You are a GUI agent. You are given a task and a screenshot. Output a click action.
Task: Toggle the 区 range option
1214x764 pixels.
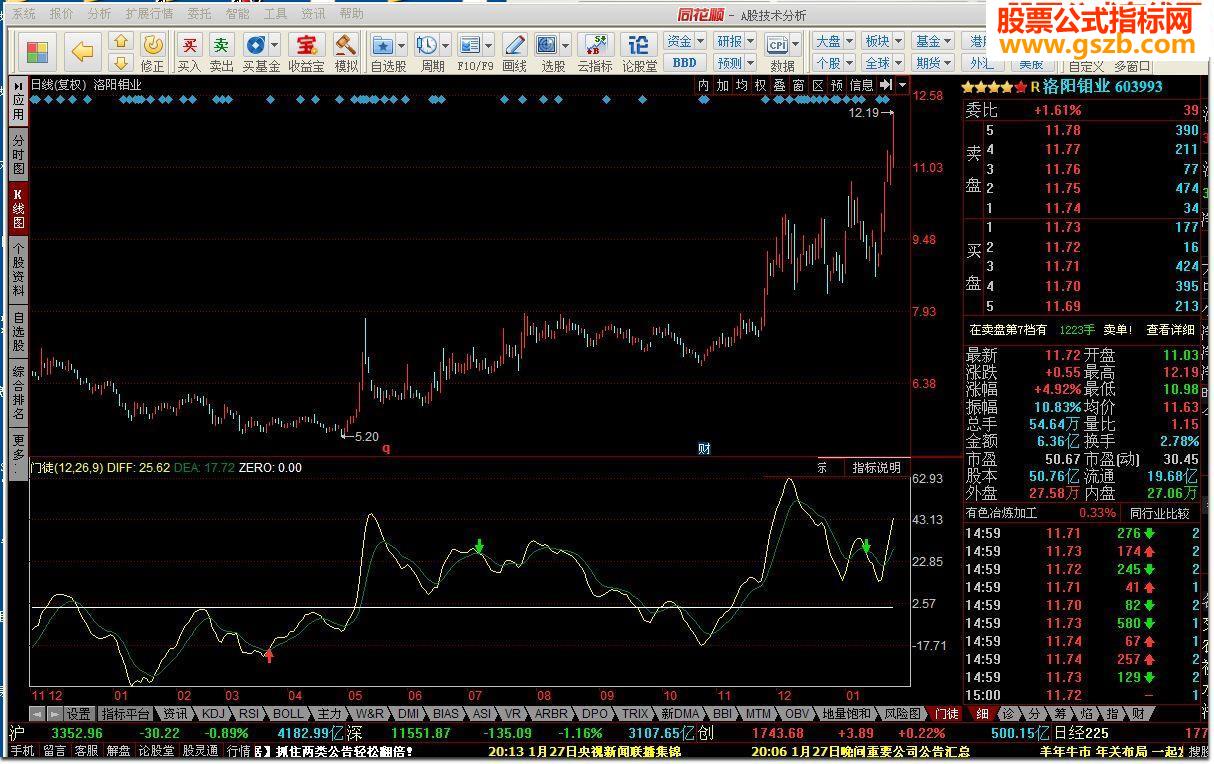818,86
